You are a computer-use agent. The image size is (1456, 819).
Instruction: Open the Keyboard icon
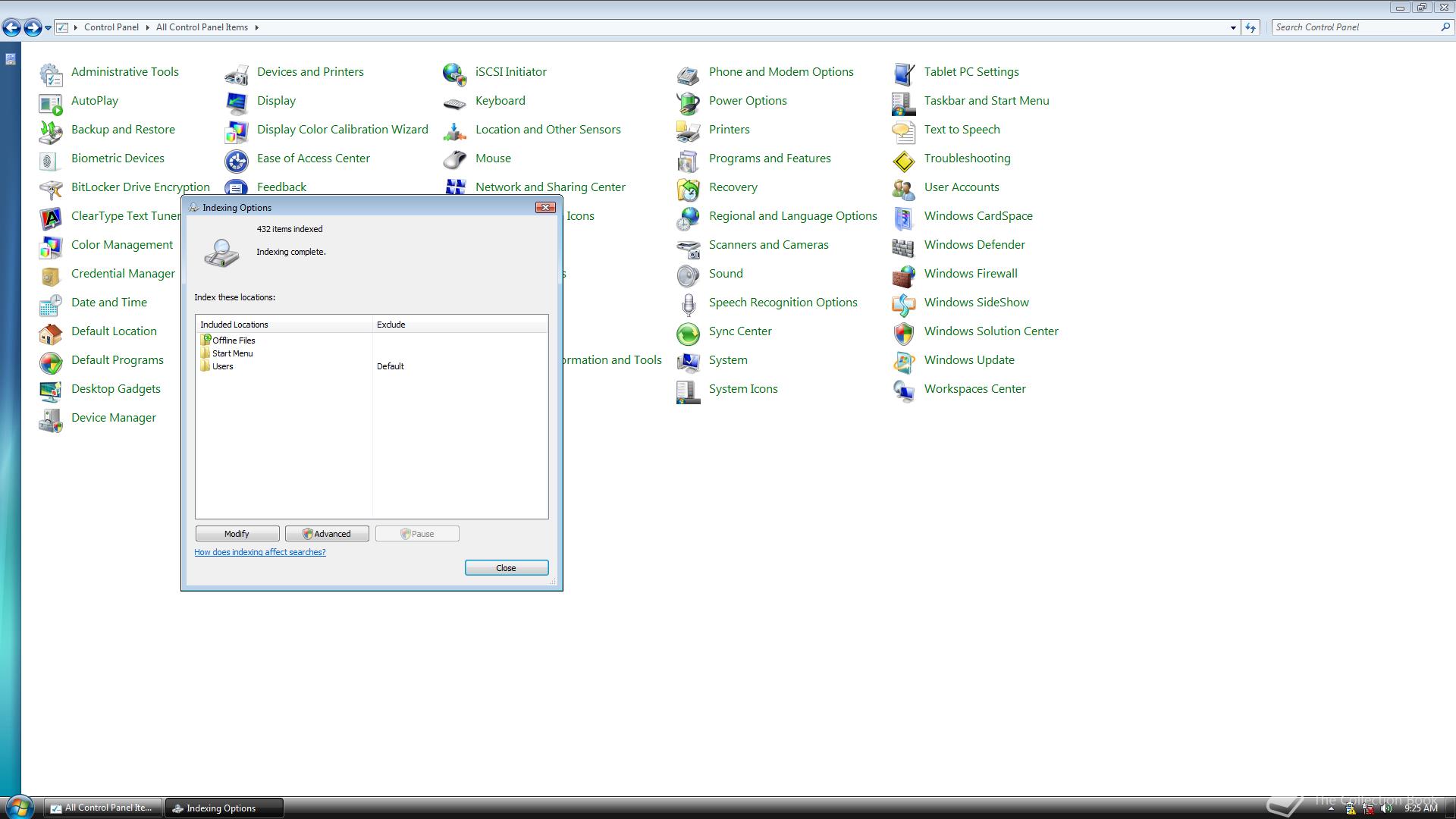(x=455, y=103)
